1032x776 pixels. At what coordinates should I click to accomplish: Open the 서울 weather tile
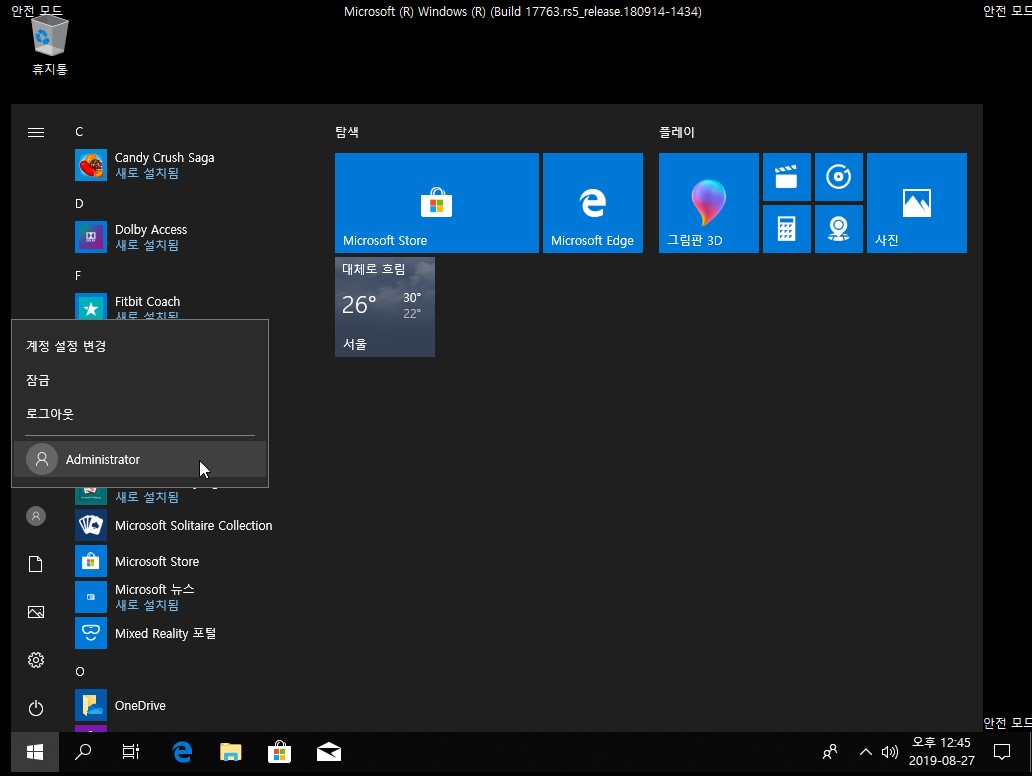tap(384, 307)
